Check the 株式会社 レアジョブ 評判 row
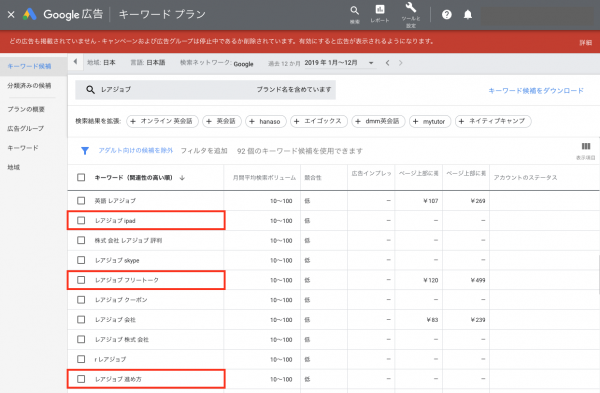This screenshot has width=600, height=393. [81, 240]
